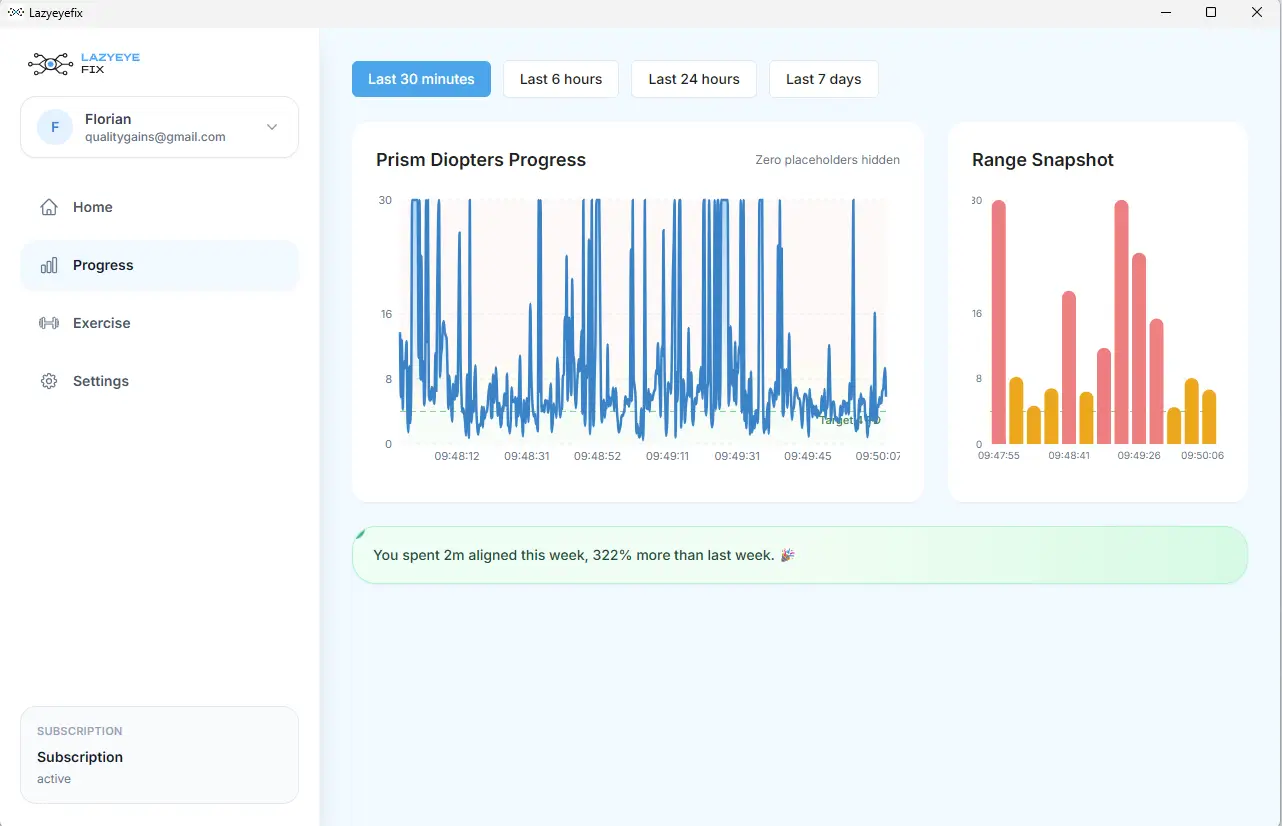Switch to the Last 6 hours view
Screen dimensions: 1282x826
[561, 79]
